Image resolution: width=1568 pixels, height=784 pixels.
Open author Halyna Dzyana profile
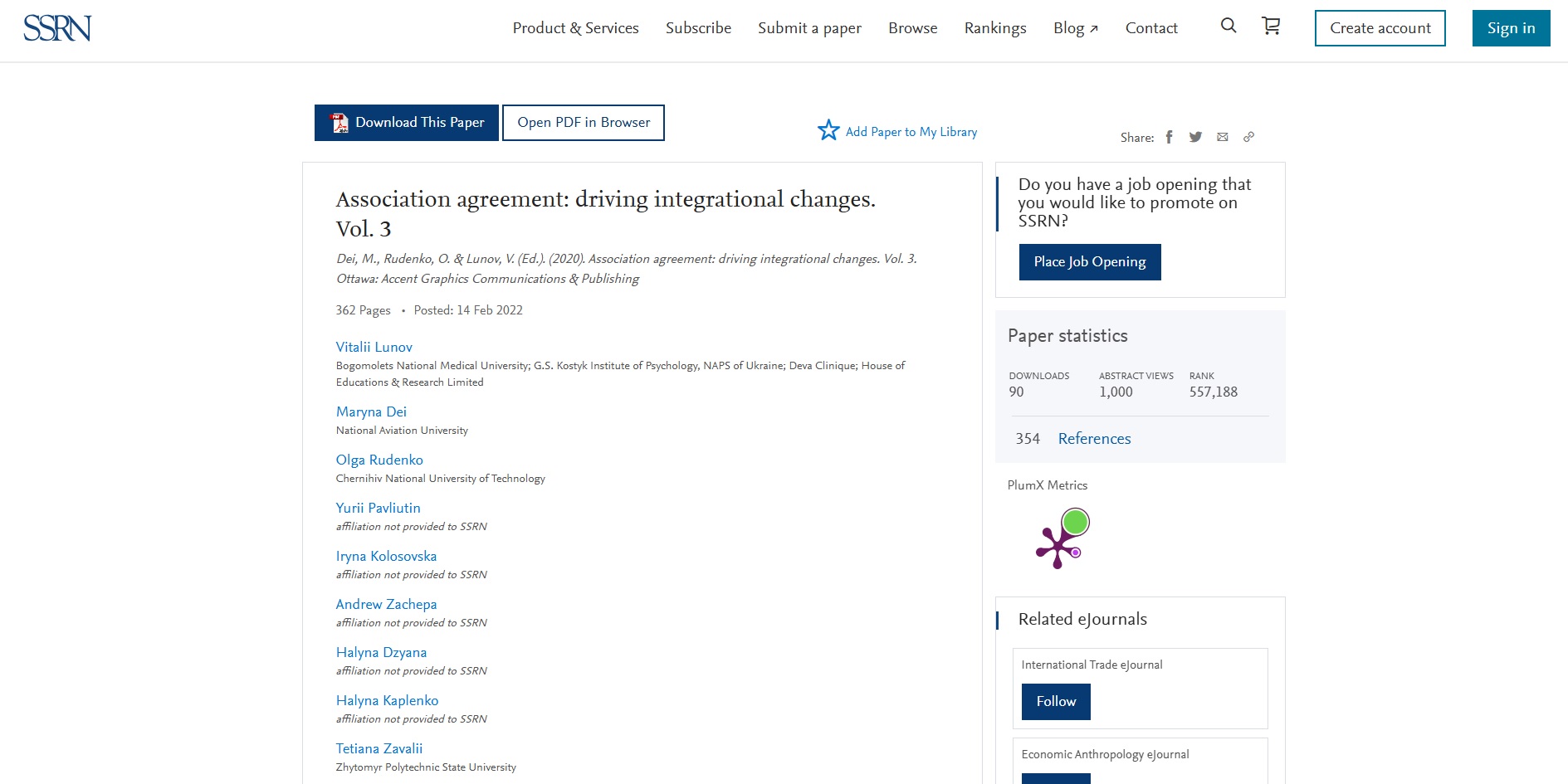tap(381, 652)
